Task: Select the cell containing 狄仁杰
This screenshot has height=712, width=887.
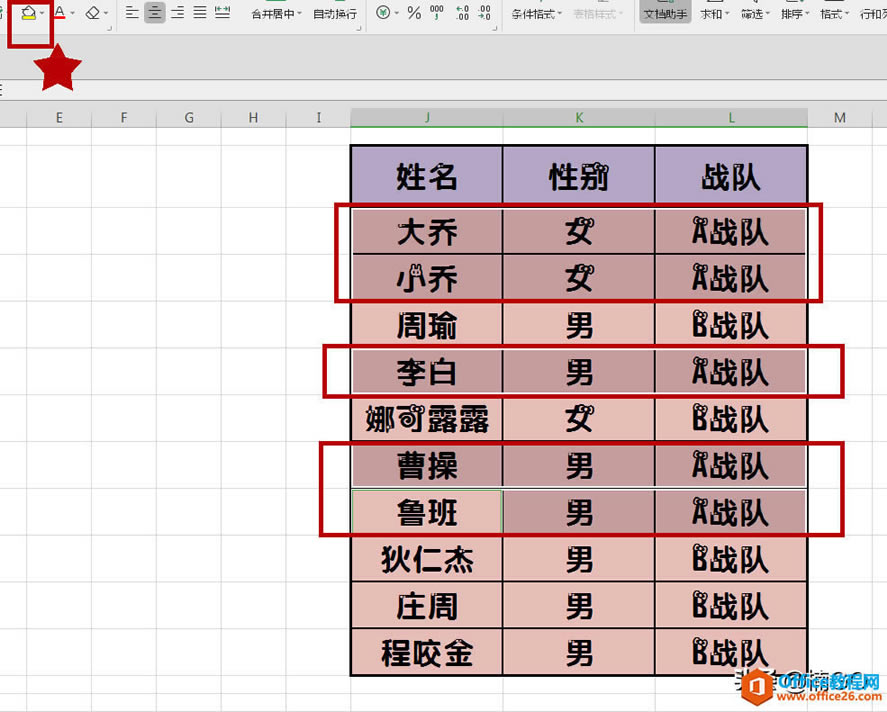Action: click(427, 559)
